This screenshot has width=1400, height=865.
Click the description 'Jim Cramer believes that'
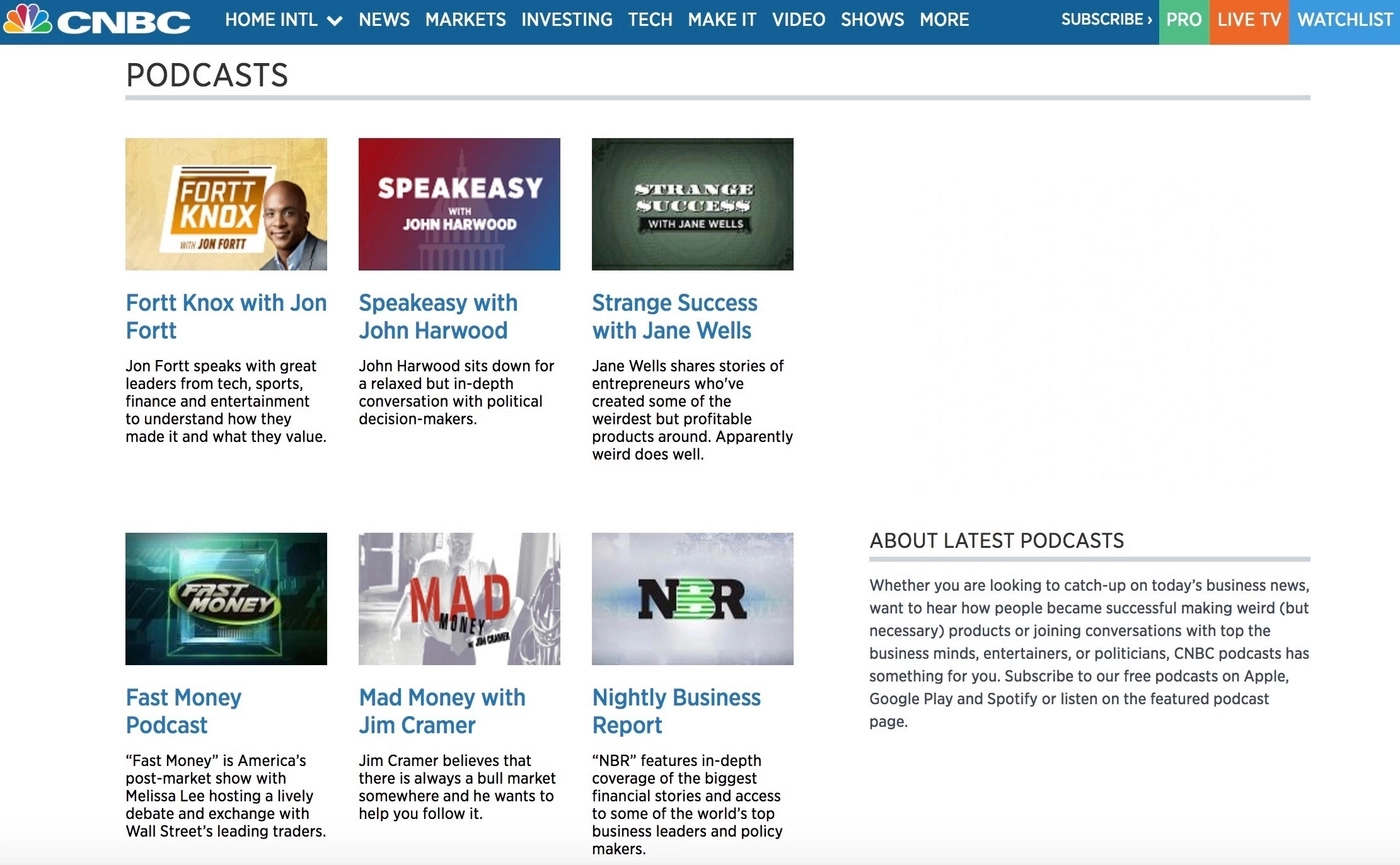coord(457,787)
